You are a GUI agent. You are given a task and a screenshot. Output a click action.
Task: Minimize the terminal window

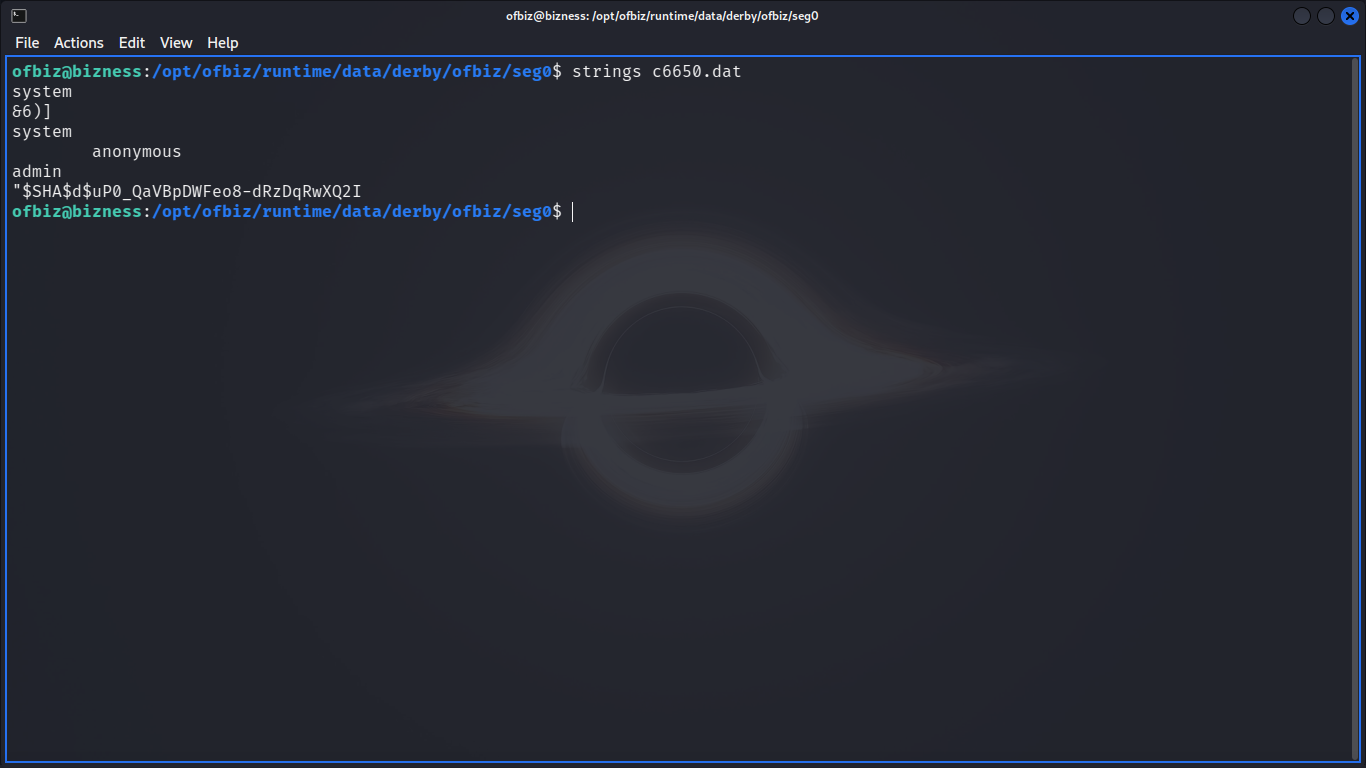point(1302,16)
